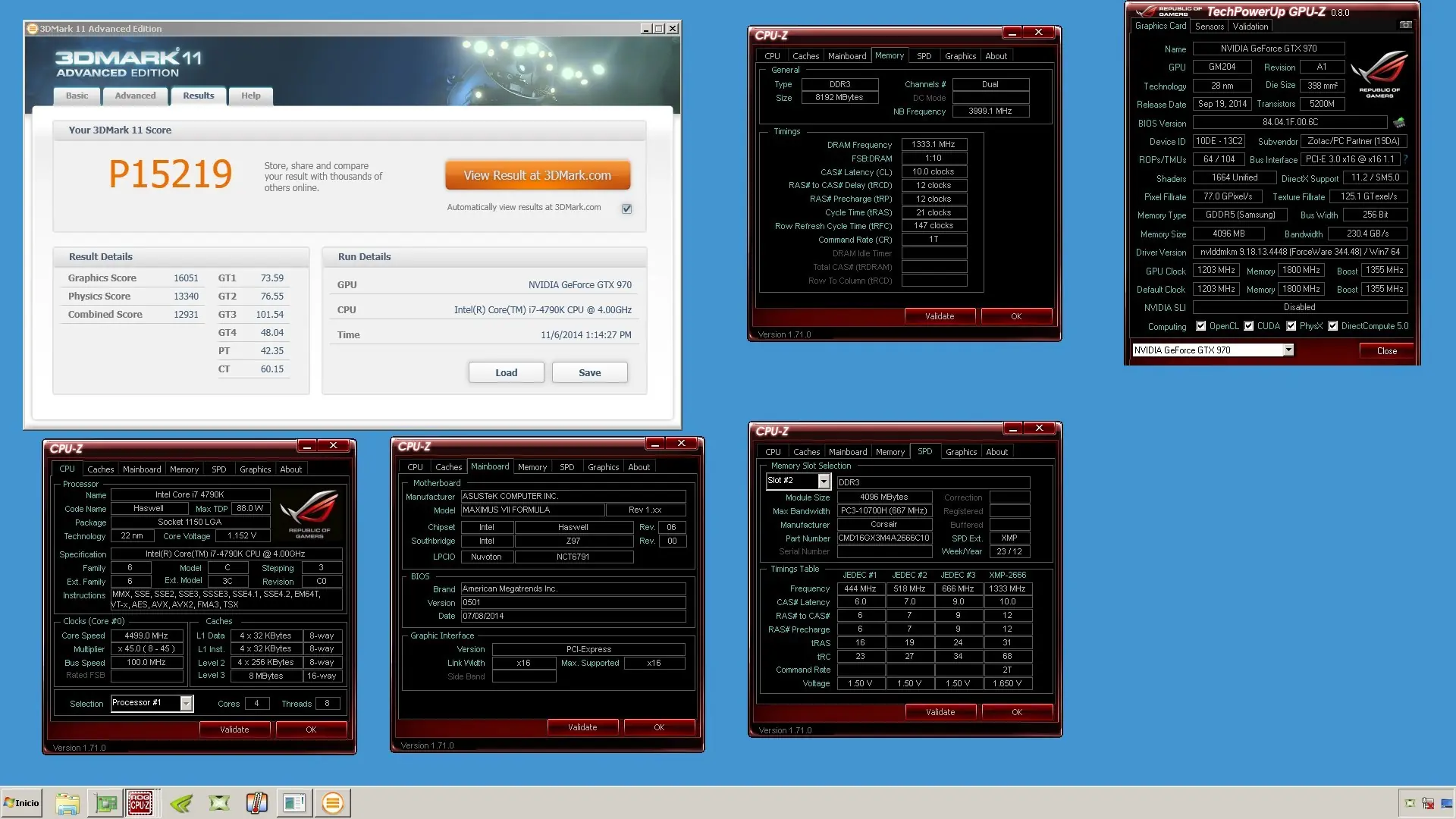Viewport: 1456px width, 819px height.
Task: Open the window-panel taskbar icon
Action: (294, 803)
